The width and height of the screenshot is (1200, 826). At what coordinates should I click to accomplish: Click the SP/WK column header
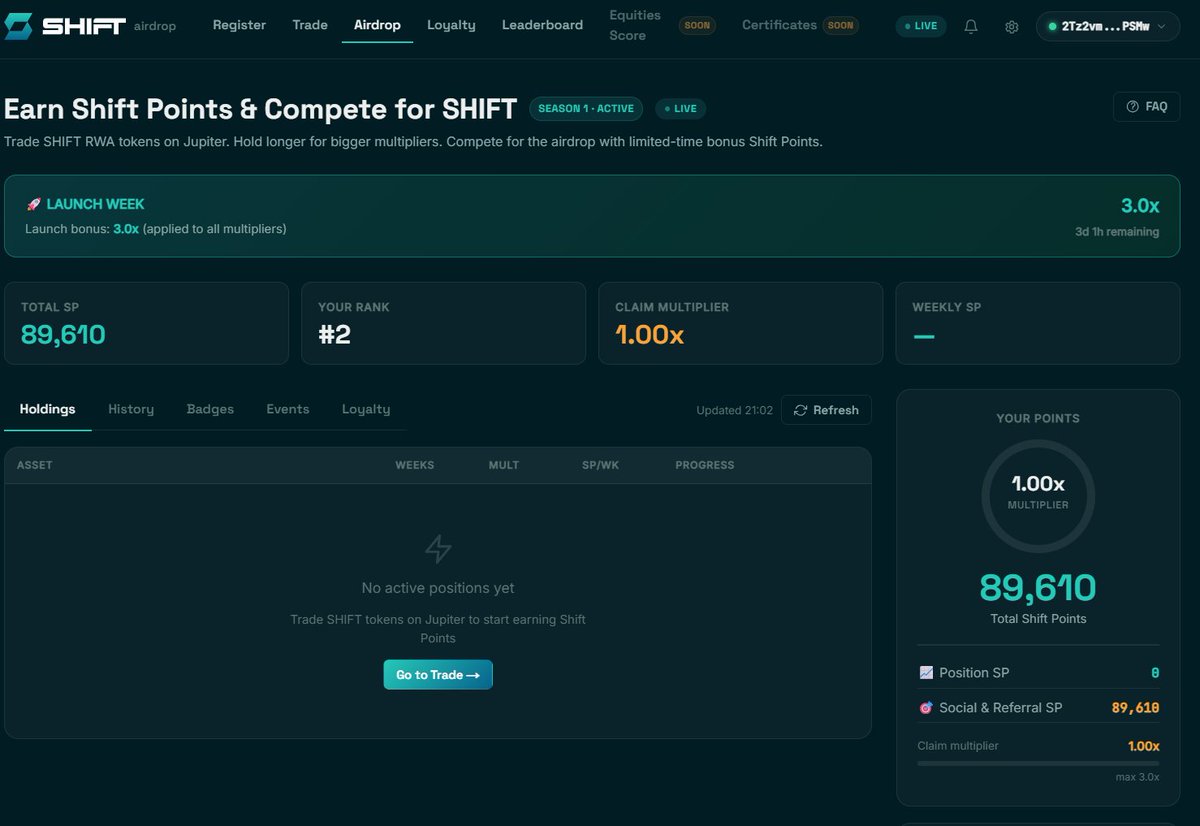(x=601, y=465)
